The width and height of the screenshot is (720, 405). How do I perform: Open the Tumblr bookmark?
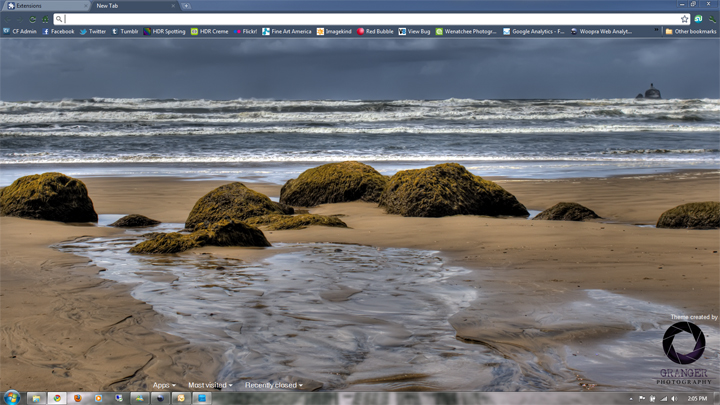(124, 31)
